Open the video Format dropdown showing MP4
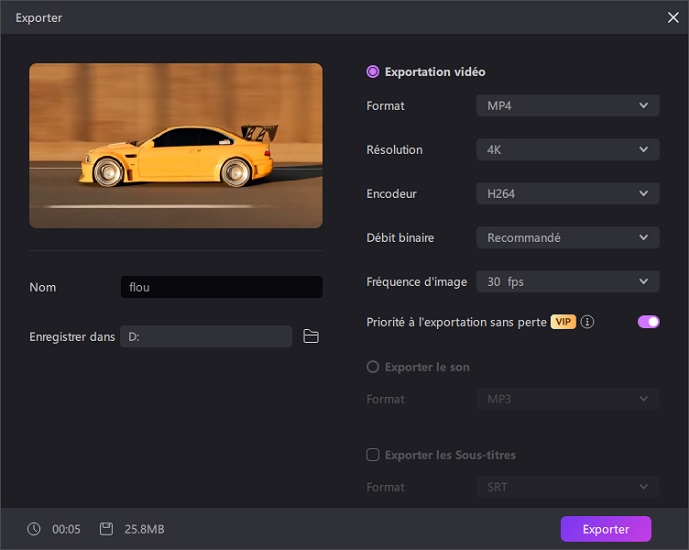 (x=568, y=105)
